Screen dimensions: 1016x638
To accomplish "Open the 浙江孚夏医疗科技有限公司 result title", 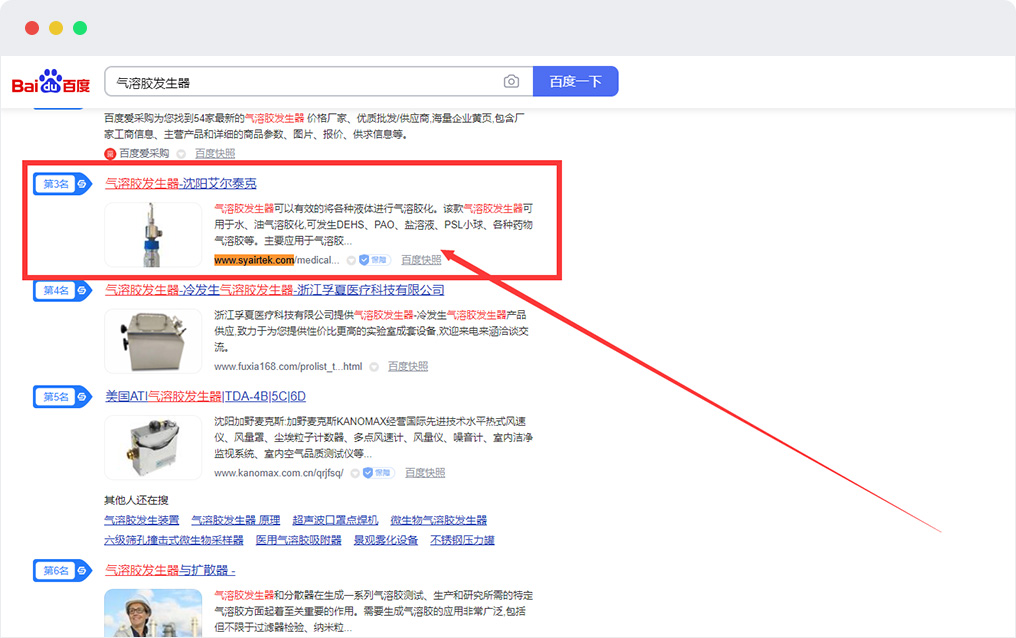I will [275, 290].
